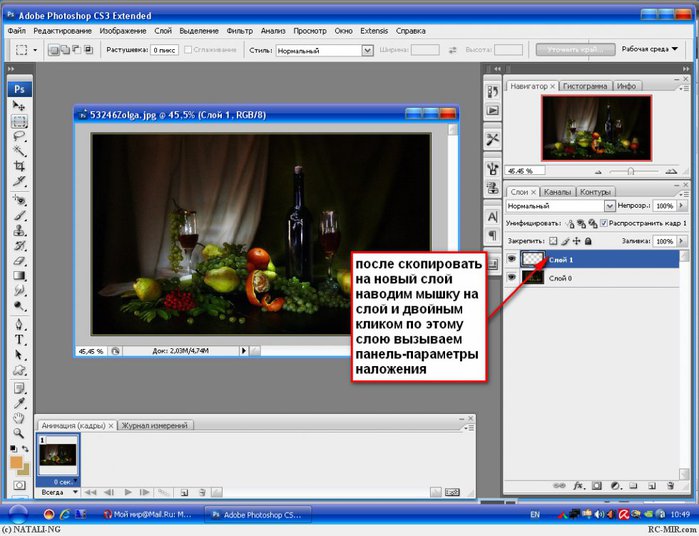Select the Rectangular Marquee tool in toolbox

point(19,121)
